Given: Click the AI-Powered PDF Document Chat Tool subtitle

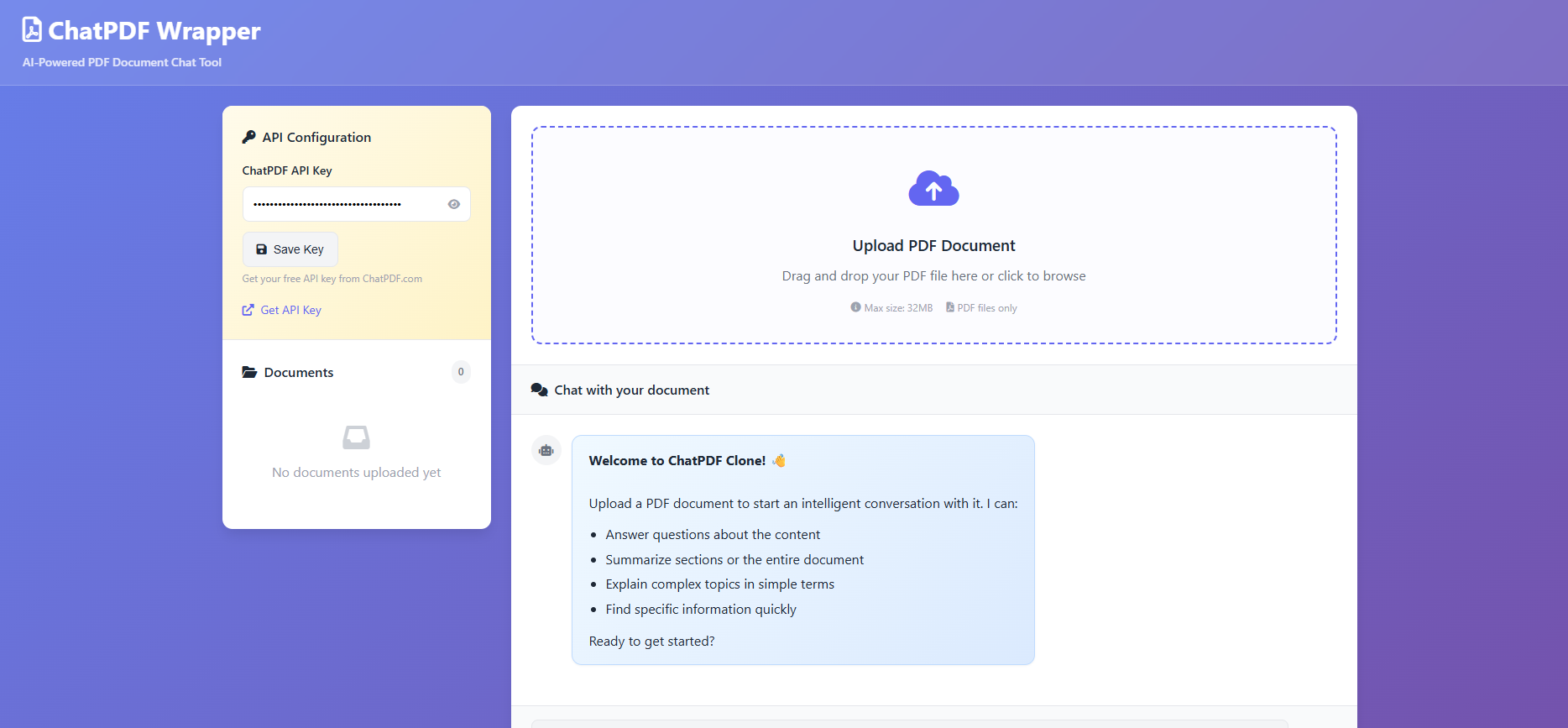Looking at the screenshot, I should (x=123, y=62).
